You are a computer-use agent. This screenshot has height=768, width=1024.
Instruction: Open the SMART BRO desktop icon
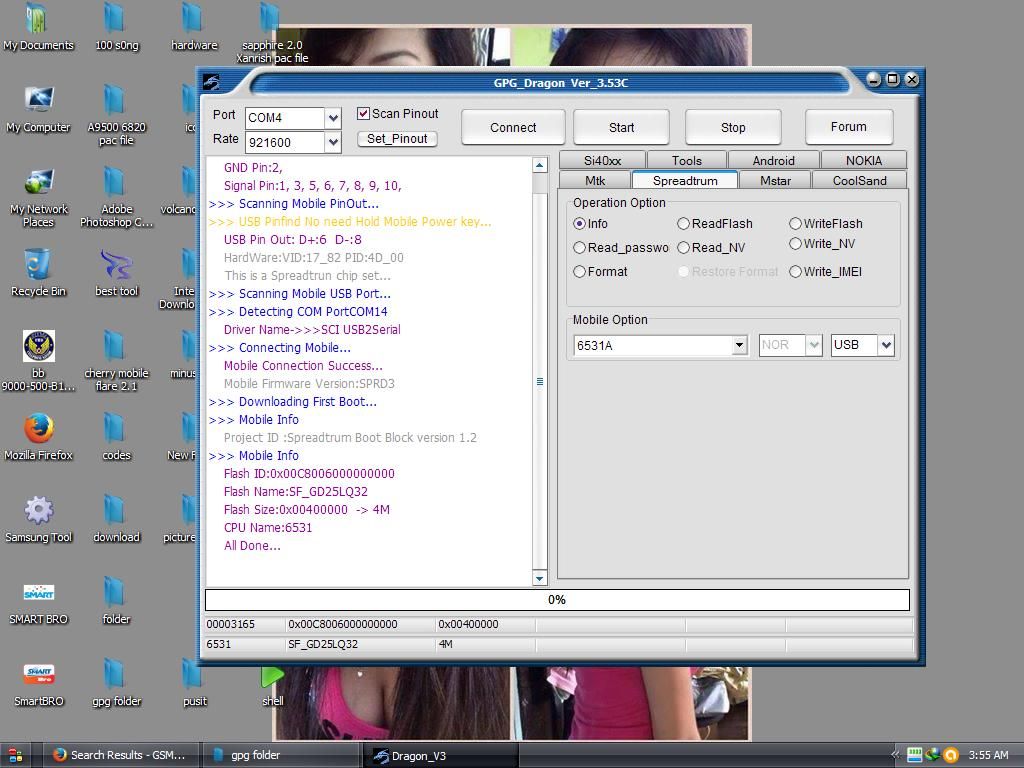[x=38, y=594]
